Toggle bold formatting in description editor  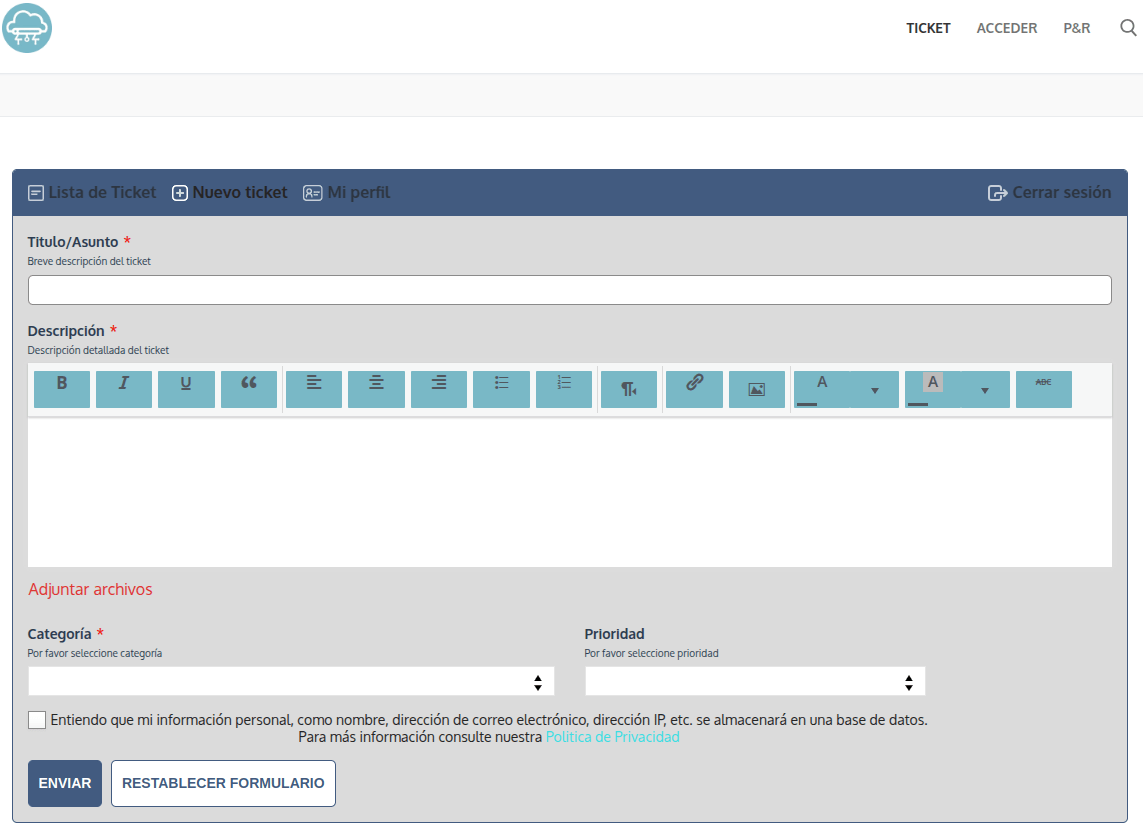click(x=62, y=389)
